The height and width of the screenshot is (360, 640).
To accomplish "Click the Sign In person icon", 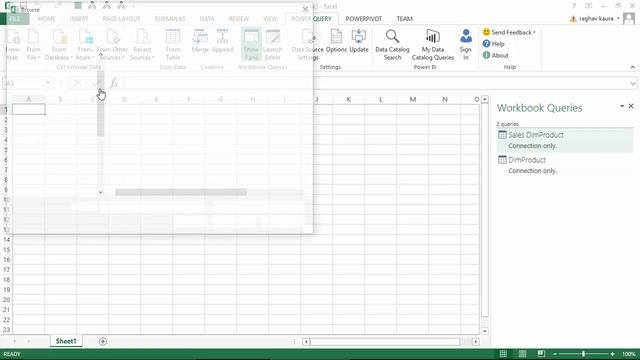I will pyautogui.click(x=466, y=36).
